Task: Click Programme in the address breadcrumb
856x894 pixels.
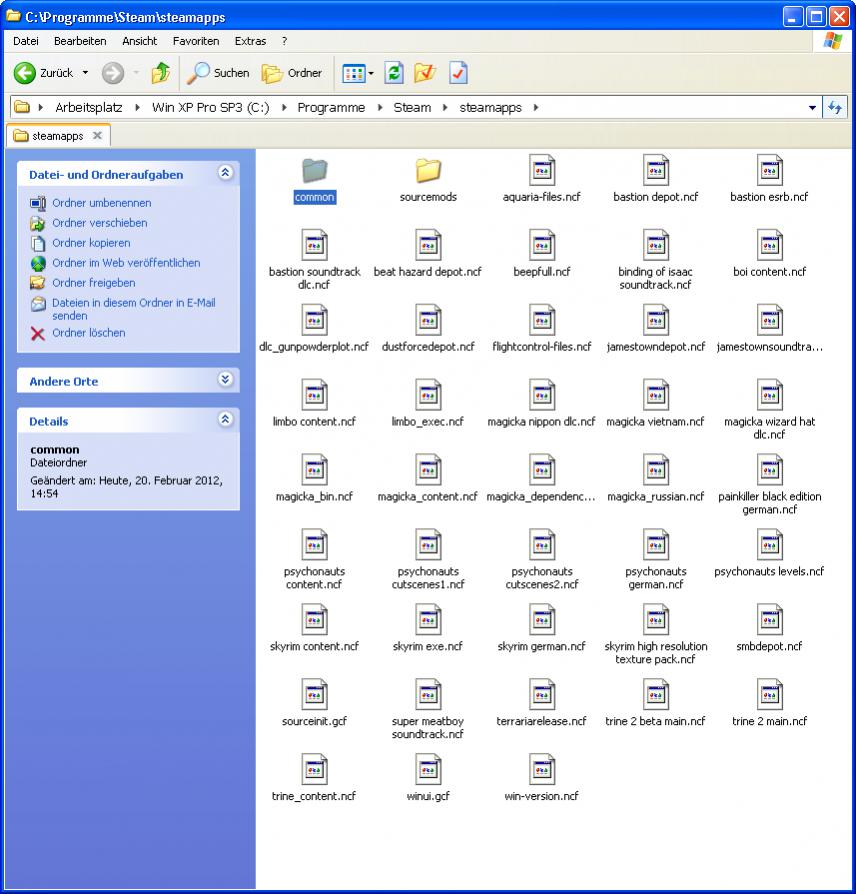Action: click(x=331, y=107)
